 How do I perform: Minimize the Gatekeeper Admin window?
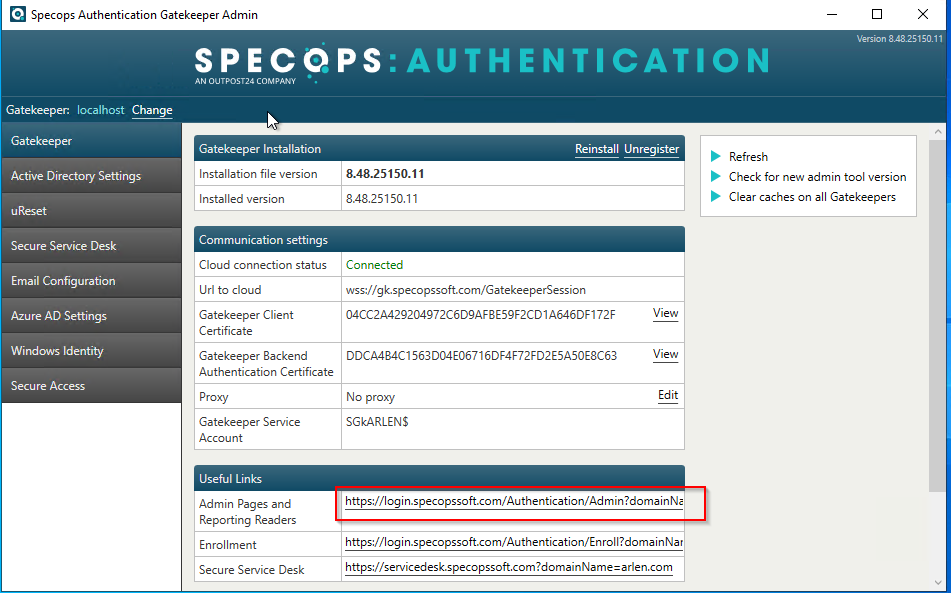click(832, 14)
